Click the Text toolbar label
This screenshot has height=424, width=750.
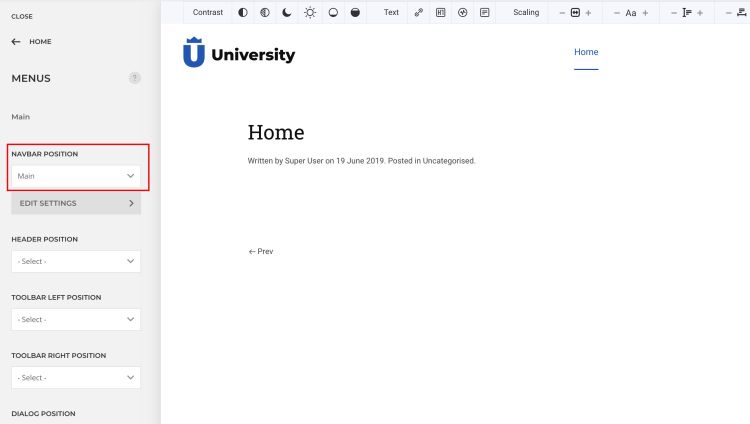pos(391,12)
